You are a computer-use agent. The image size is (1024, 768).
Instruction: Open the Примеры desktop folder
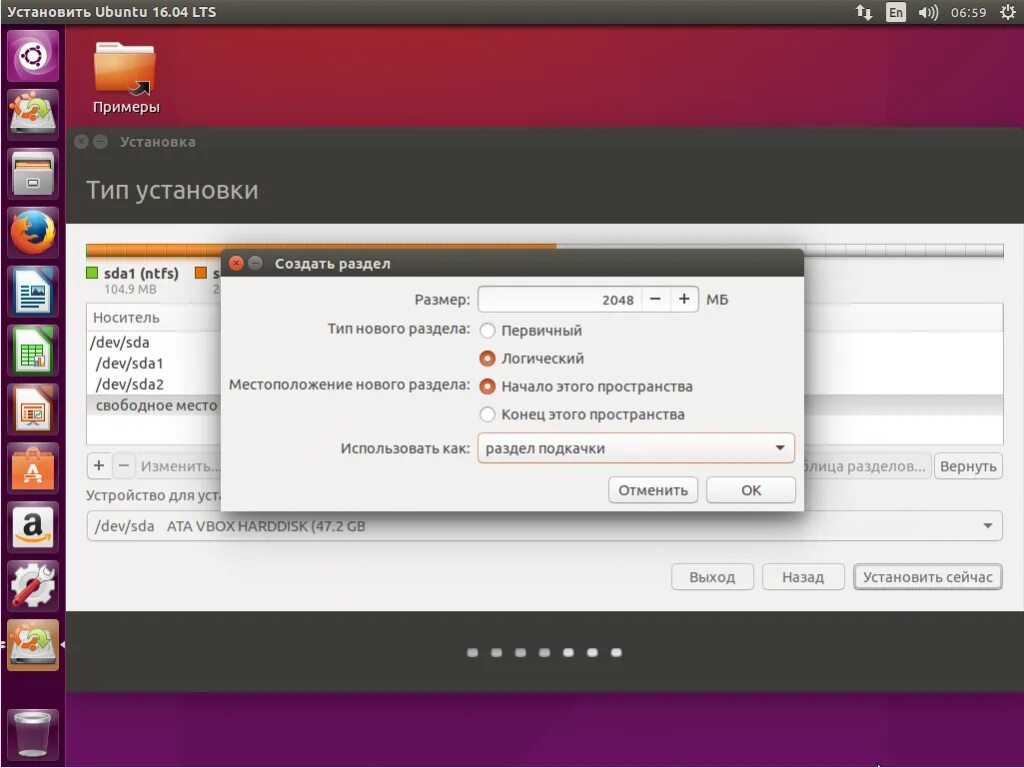click(125, 78)
